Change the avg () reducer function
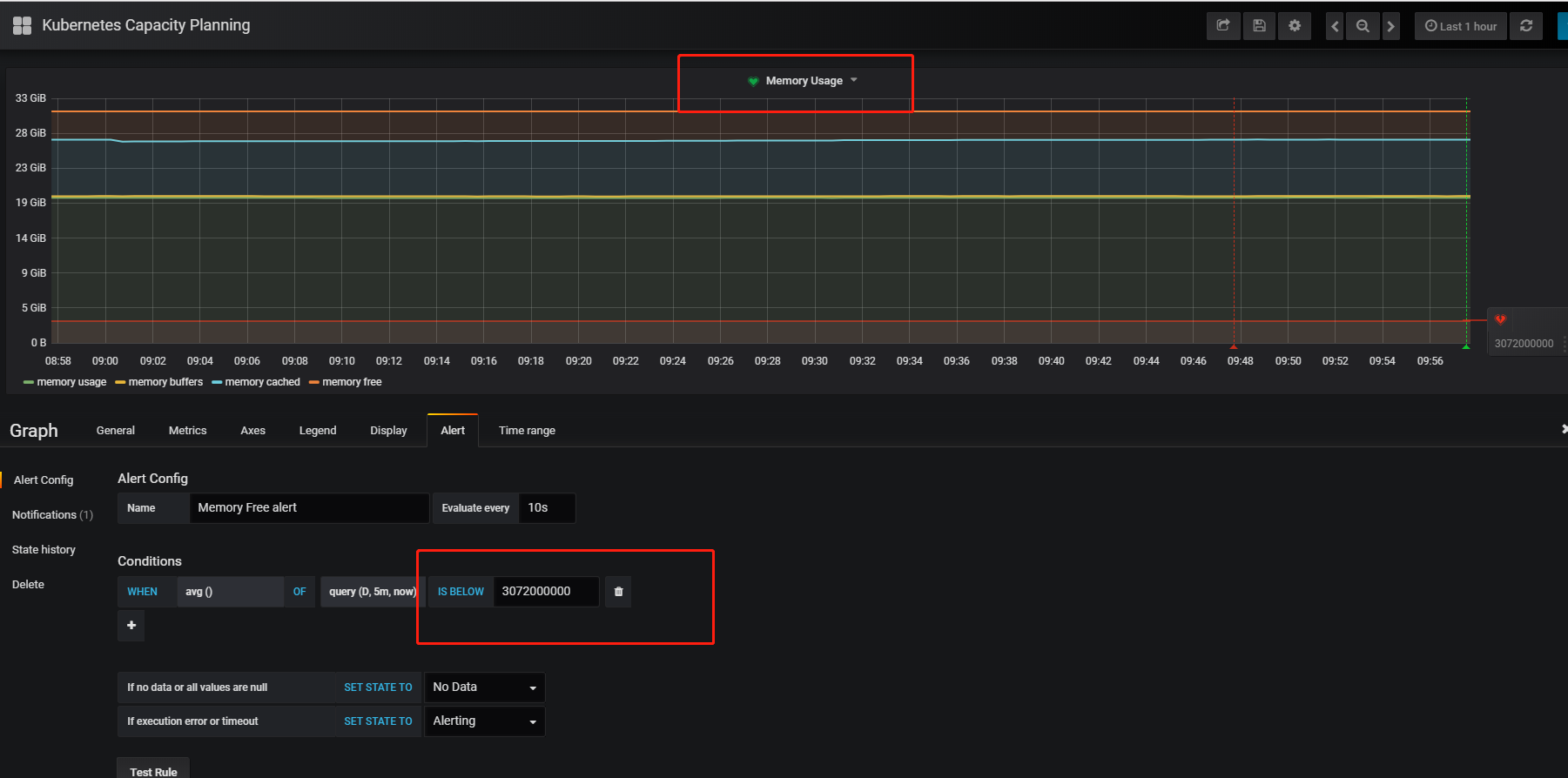 tap(230, 592)
